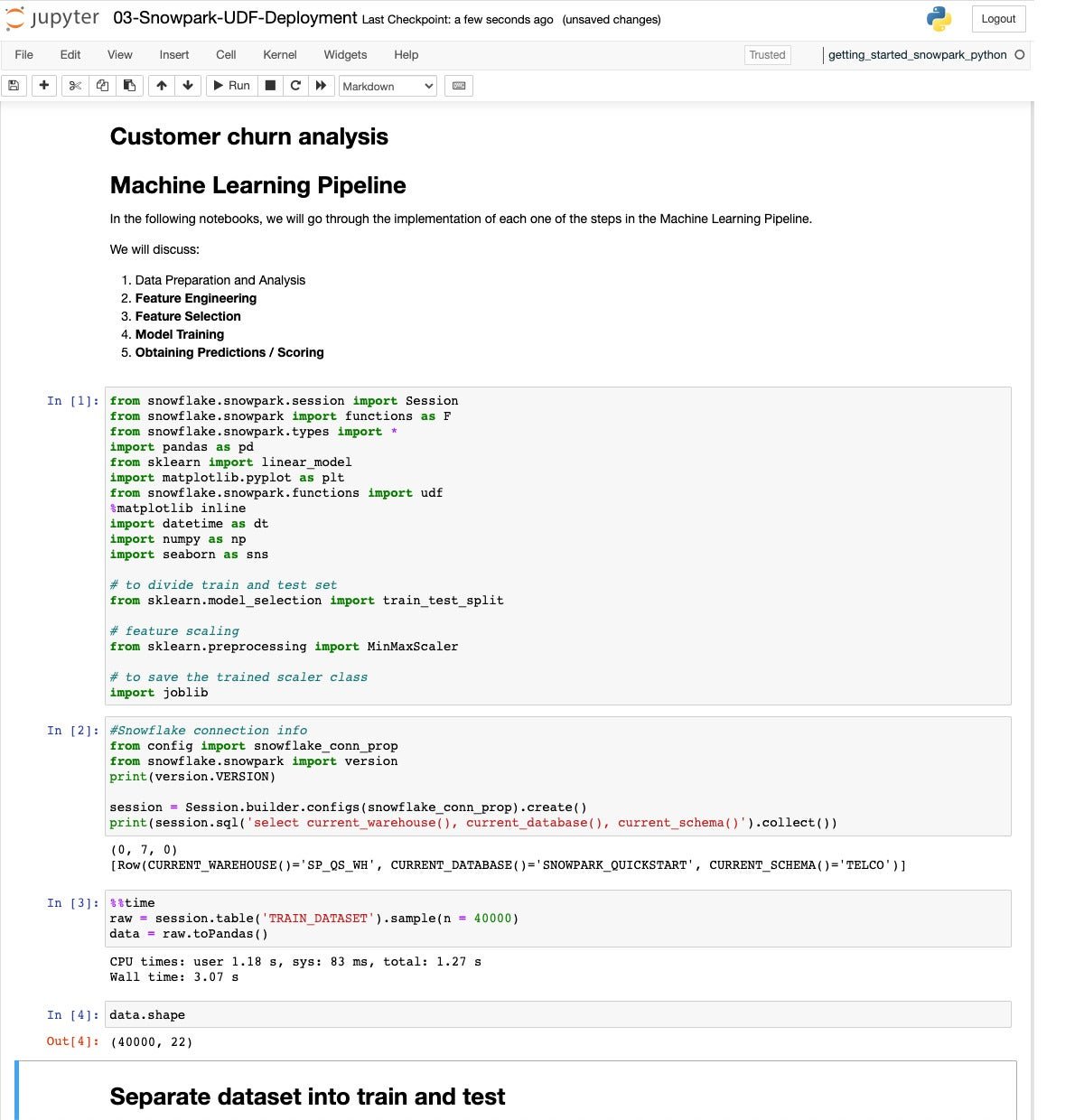Open the Kernel menu
The width and height of the screenshot is (1084, 1120).
pyautogui.click(x=279, y=55)
